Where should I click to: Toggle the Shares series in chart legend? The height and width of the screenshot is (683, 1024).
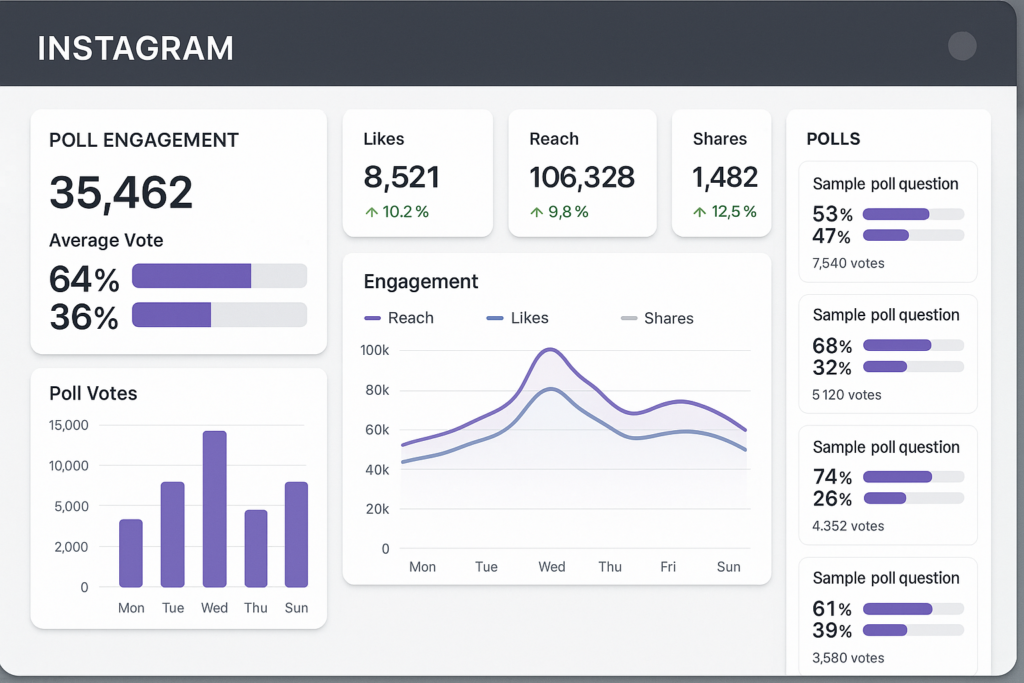coord(657,318)
